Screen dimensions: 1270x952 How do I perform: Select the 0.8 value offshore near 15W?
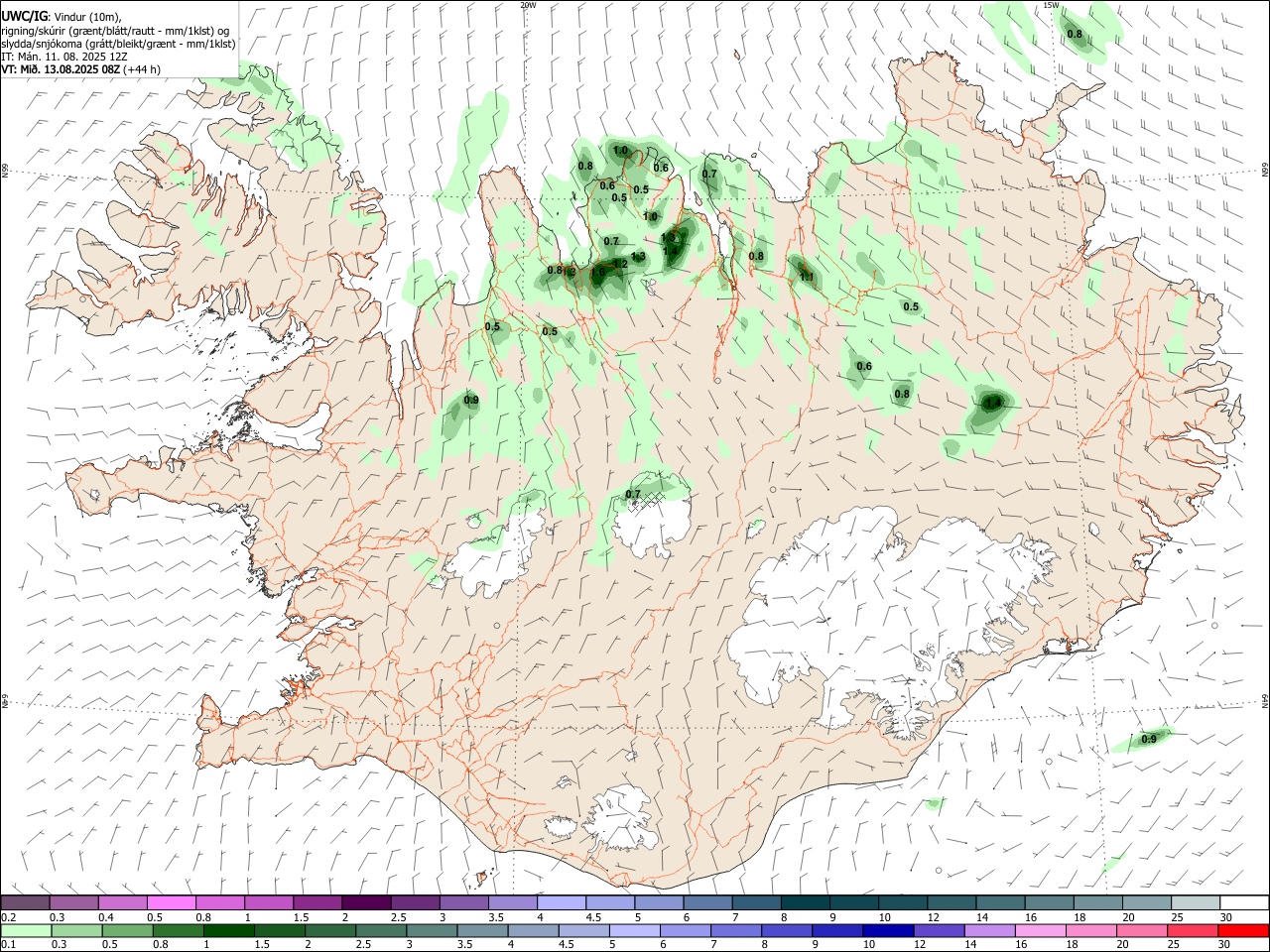(x=1075, y=35)
